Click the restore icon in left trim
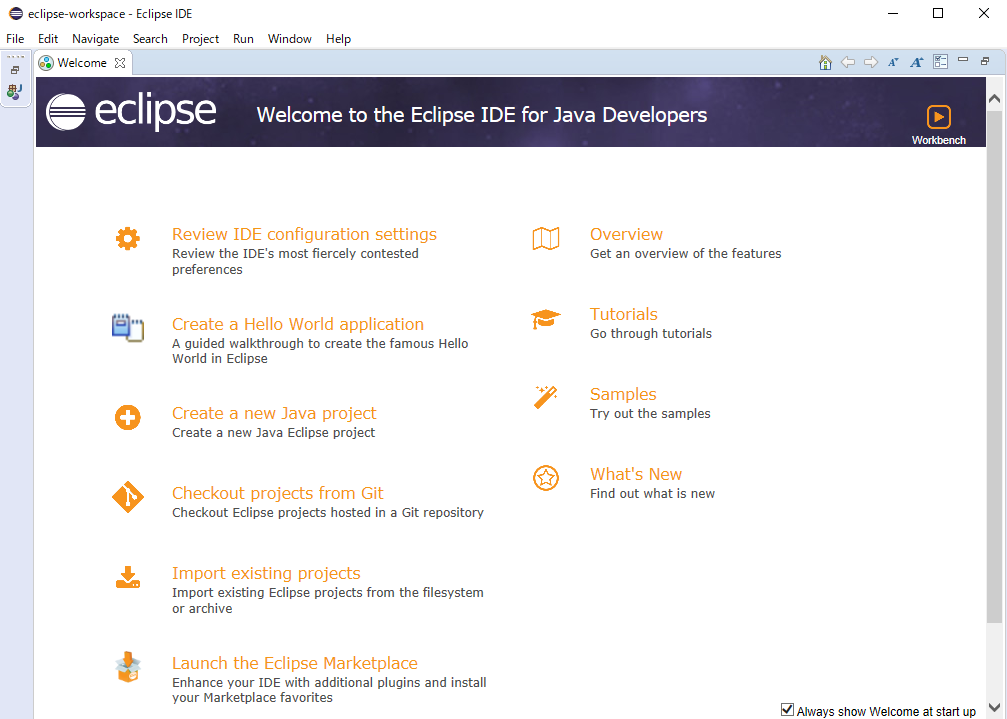The height and width of the screenshot is (719, 1007). [15, 70]
